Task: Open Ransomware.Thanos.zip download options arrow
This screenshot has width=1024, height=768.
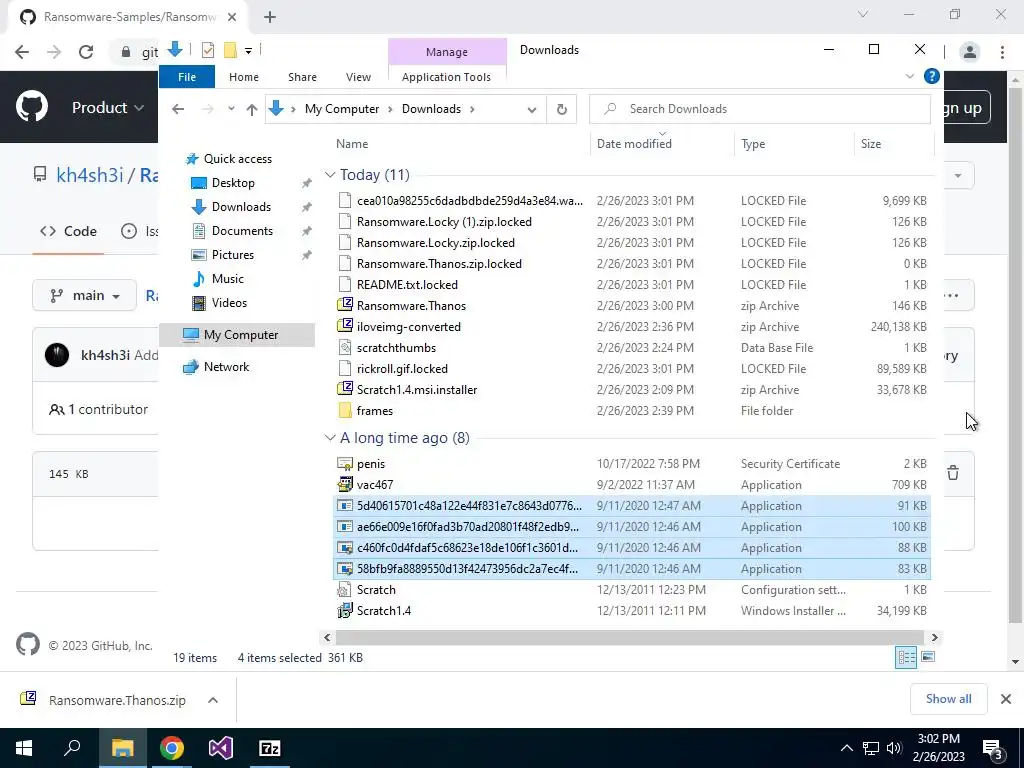Action: click(213, 699)
